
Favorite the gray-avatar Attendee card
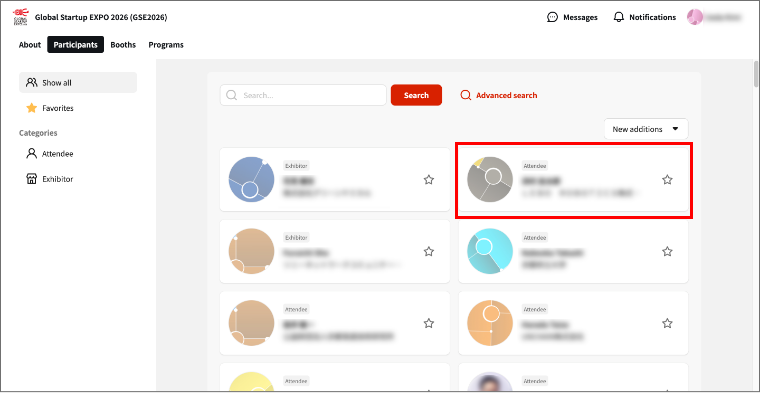(667, 180)
